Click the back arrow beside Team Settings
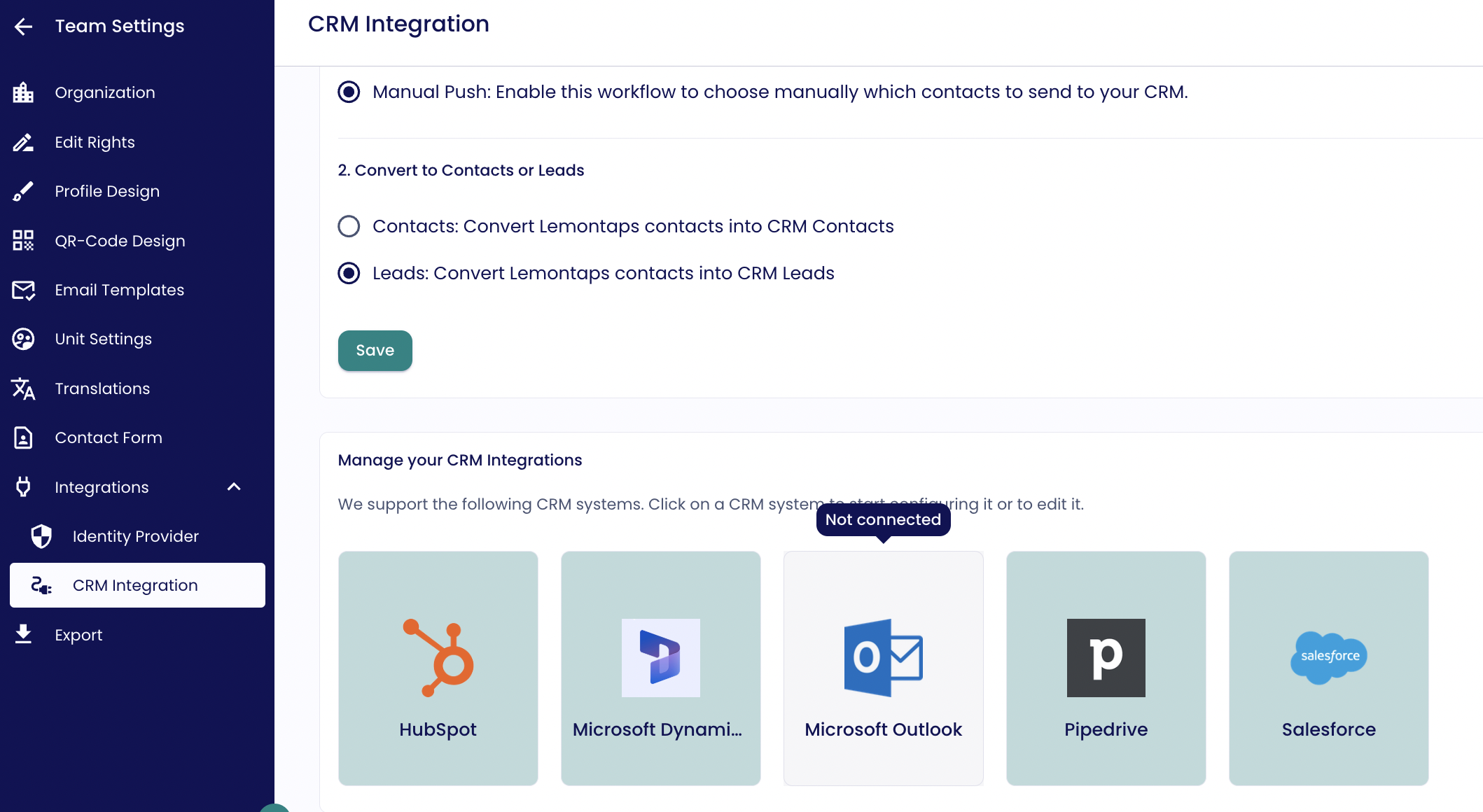The height and width of the screenshot is (812, 1483). click(23, 27)
